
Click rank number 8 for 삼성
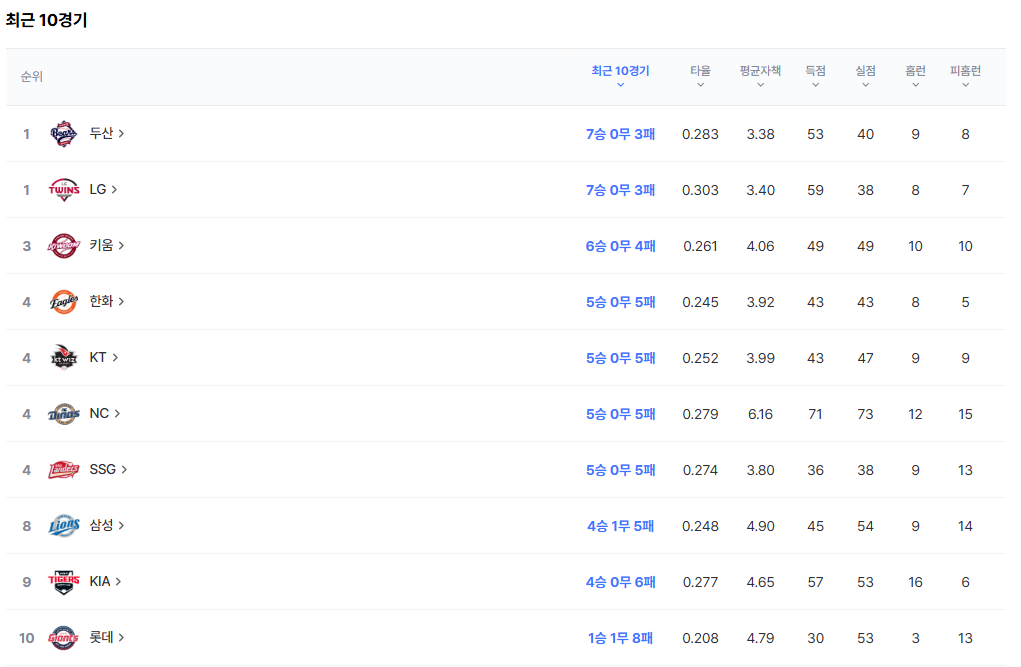click(x=26, y=526)
